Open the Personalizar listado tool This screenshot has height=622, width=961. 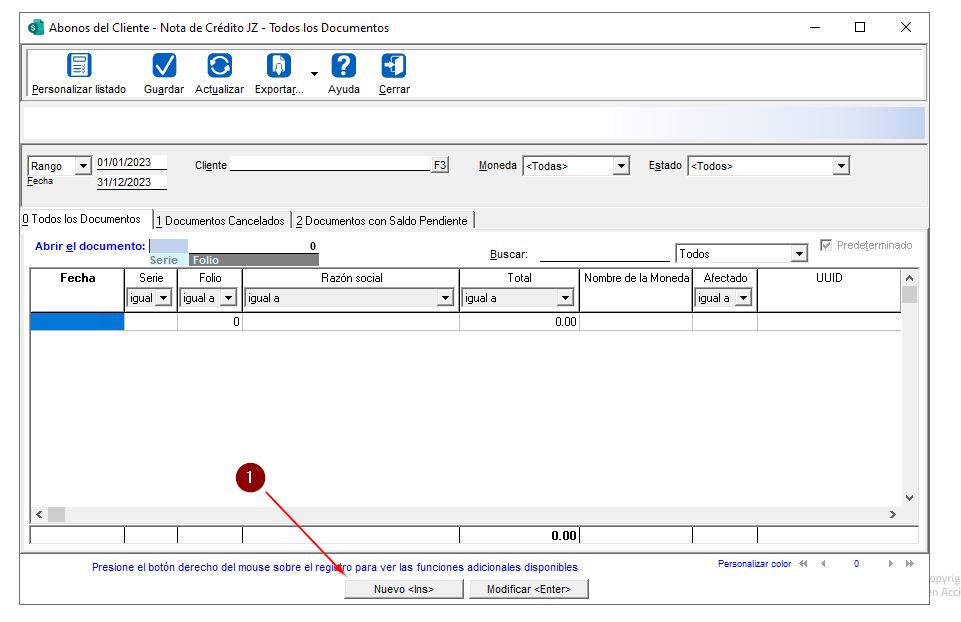79,74
